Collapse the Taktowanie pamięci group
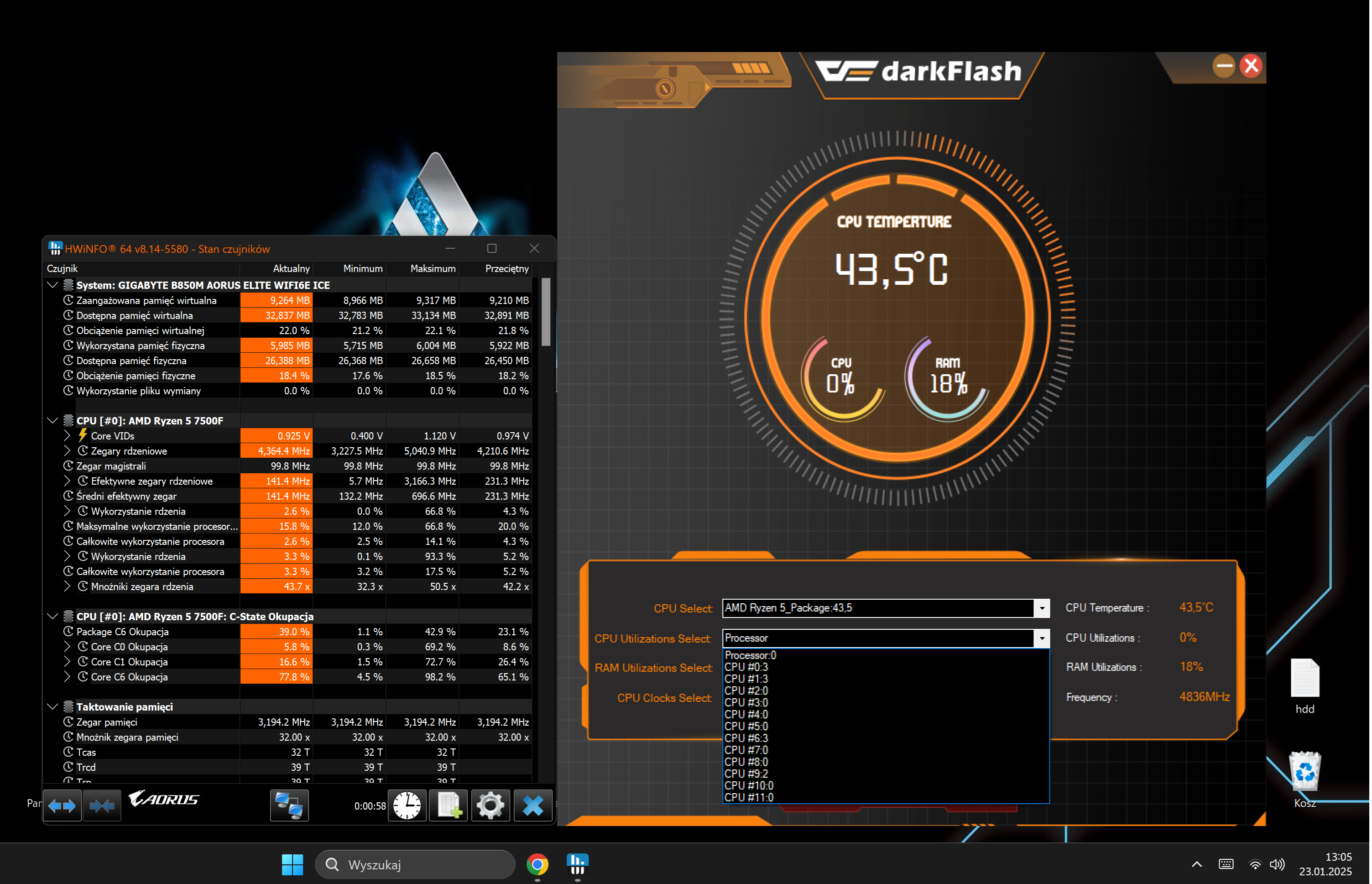Screen dimensions: 1372x884 [x=52, y=707]
